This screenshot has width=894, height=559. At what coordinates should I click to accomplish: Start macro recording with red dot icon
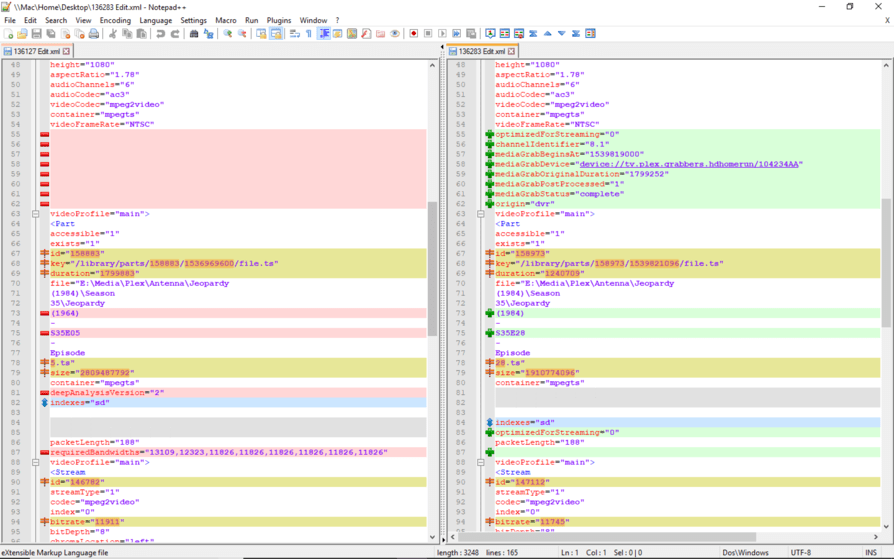(x=413, y=34)
